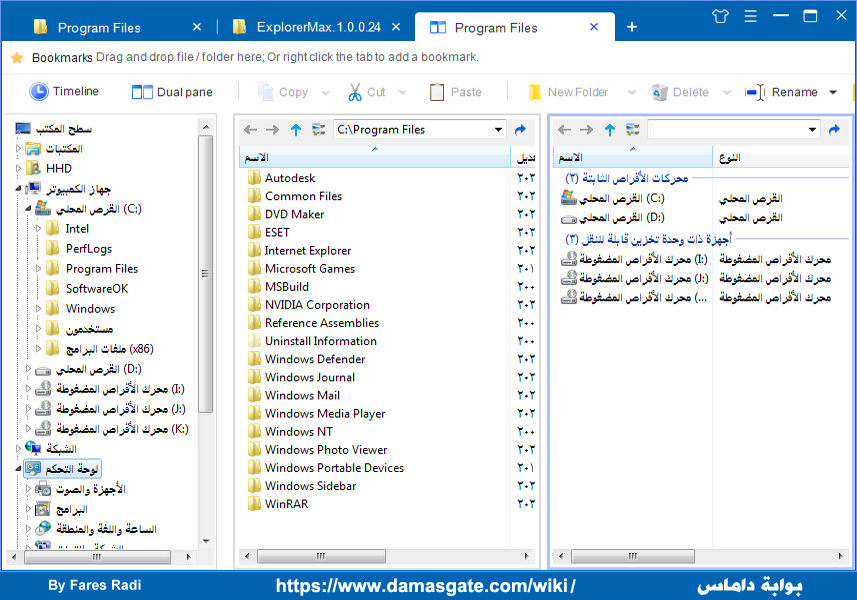Open left pane address dropdown arrow
The width and height of the screenshot is (857, 600).
coord(498,130)
